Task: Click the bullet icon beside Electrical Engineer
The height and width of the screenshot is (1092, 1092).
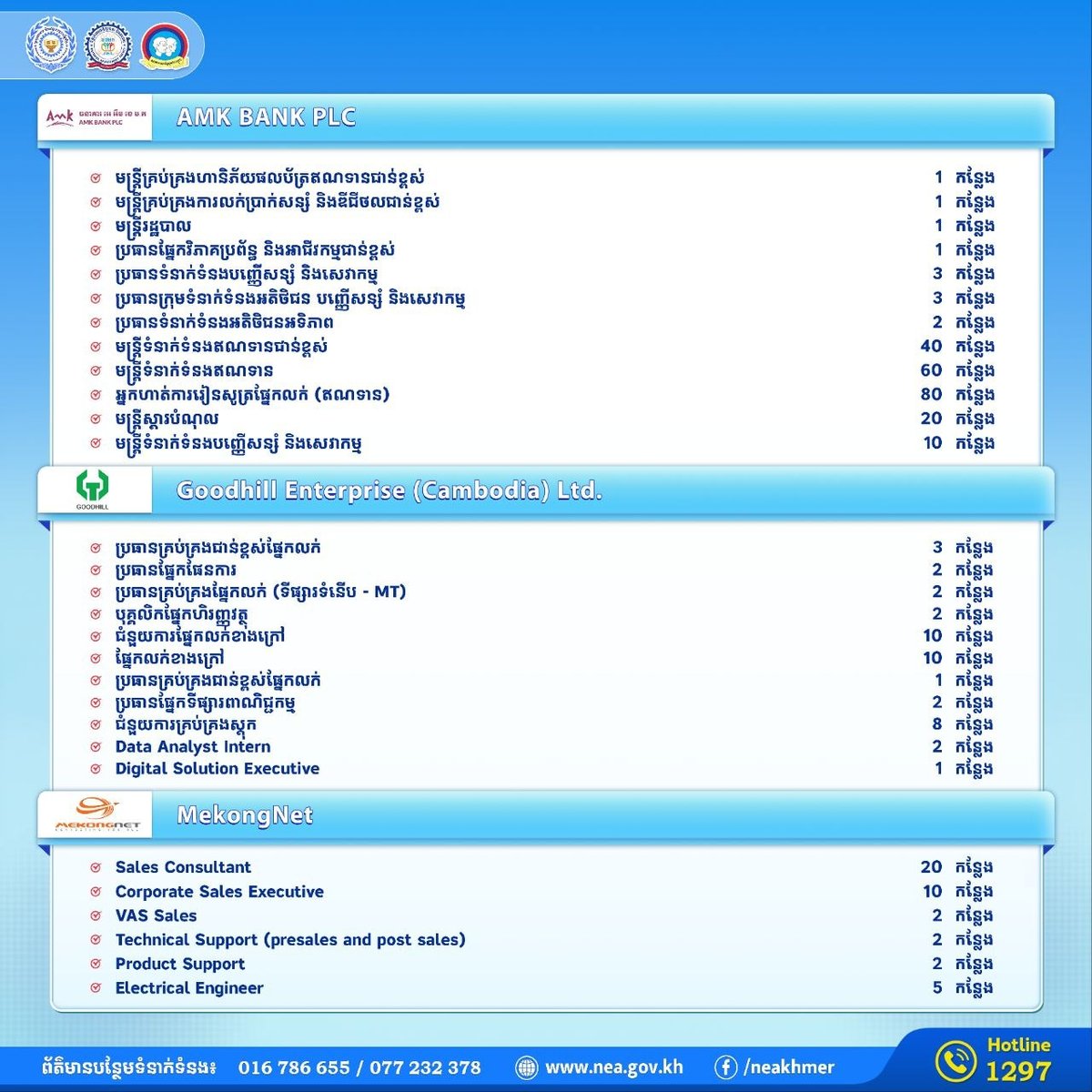Action: click(x=96, y=988)
